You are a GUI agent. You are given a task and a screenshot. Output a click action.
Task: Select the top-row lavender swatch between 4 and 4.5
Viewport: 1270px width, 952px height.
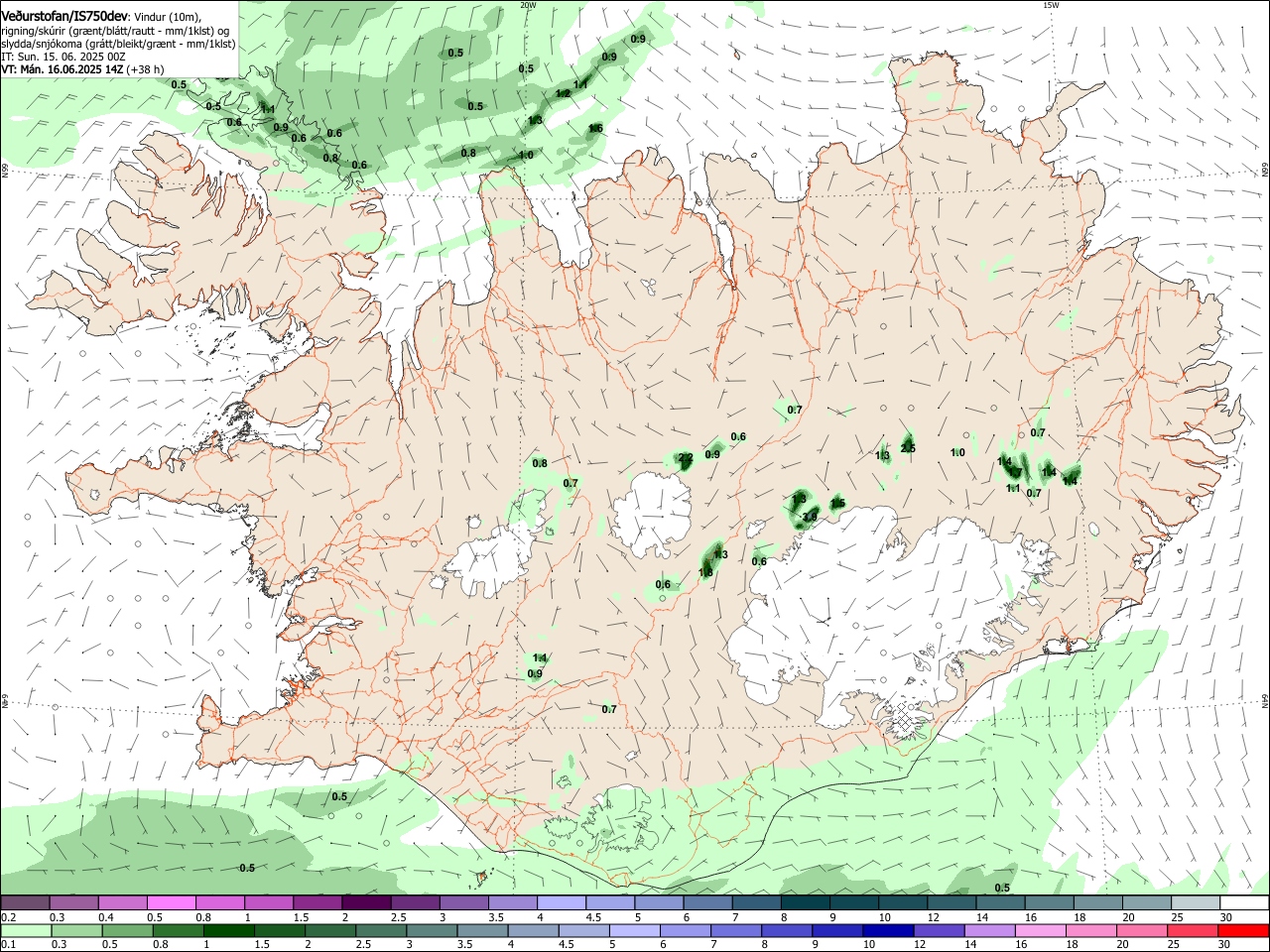(x=561, y=902)
